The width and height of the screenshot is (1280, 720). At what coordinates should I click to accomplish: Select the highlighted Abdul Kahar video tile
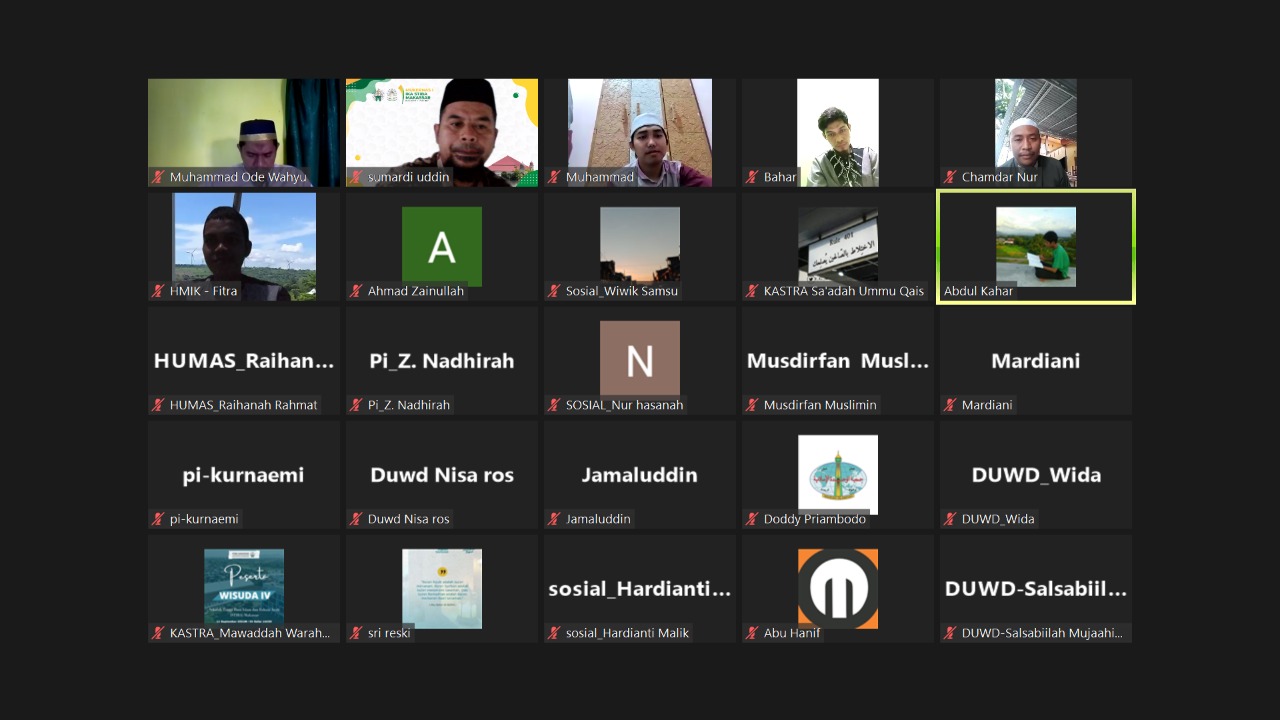[x=1035, y=247]
